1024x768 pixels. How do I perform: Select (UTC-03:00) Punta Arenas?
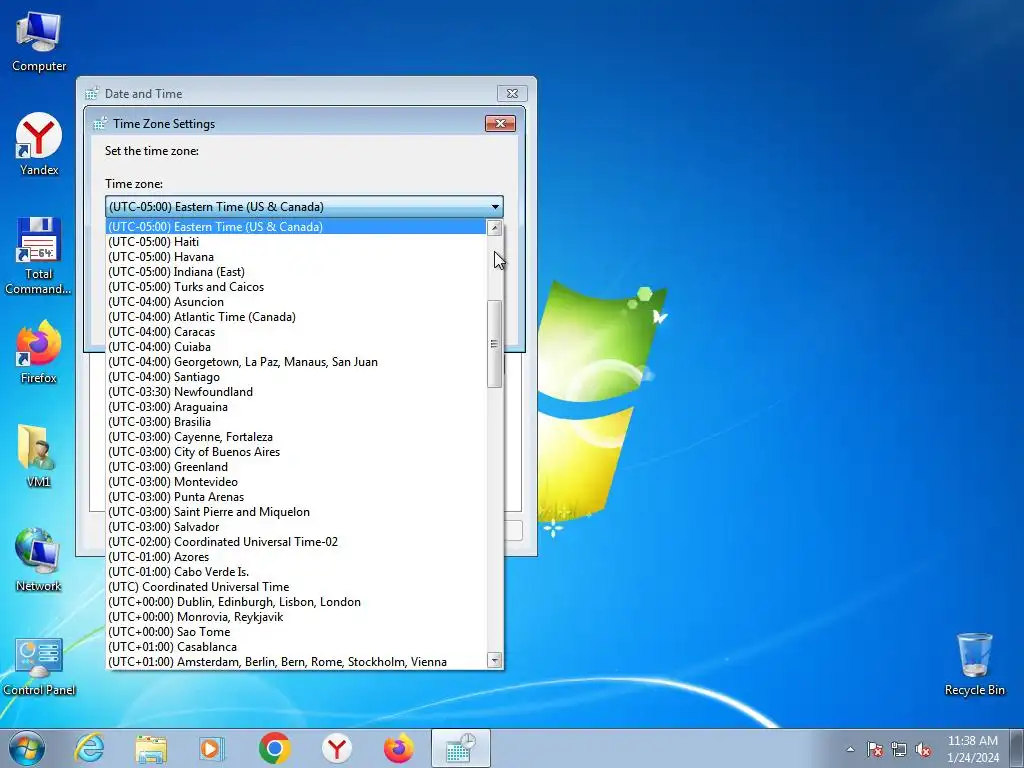(296, 497)
